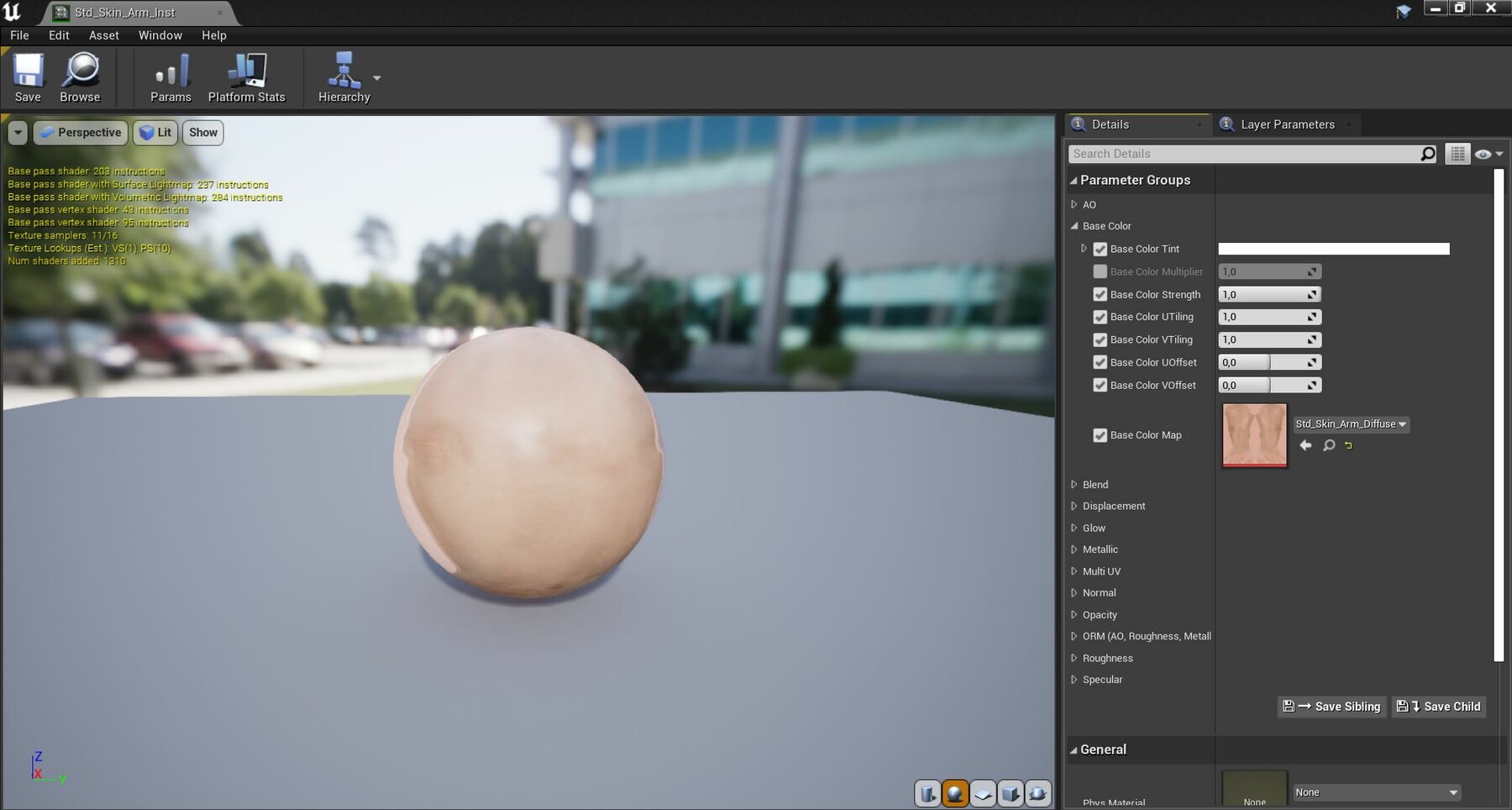Viewport: 1512px width, 810px height.
Task: Click inside the Search Details field
Action: coord(1218,154)
